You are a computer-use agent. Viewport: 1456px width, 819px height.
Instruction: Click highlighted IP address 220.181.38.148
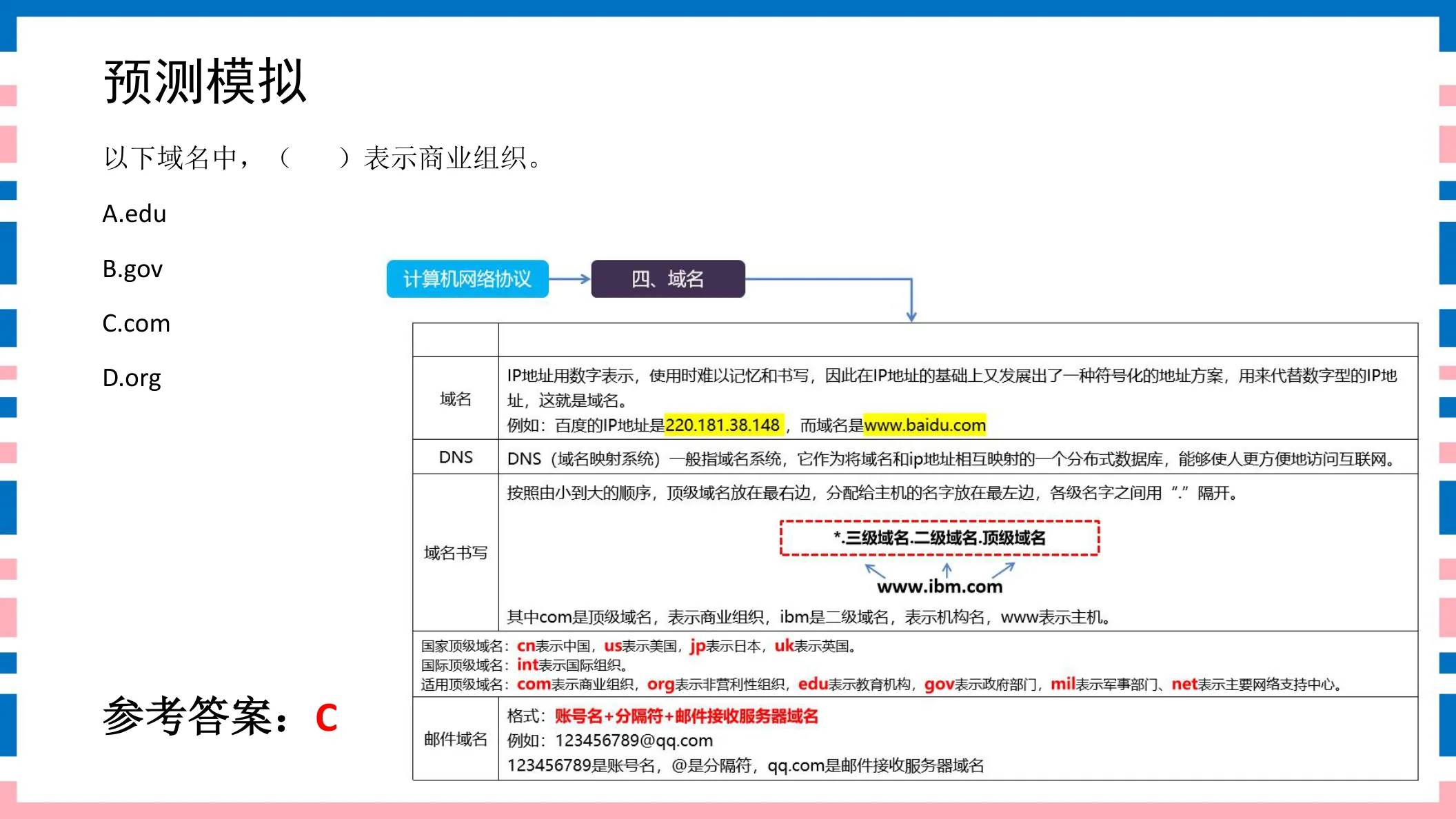[722, 425]
